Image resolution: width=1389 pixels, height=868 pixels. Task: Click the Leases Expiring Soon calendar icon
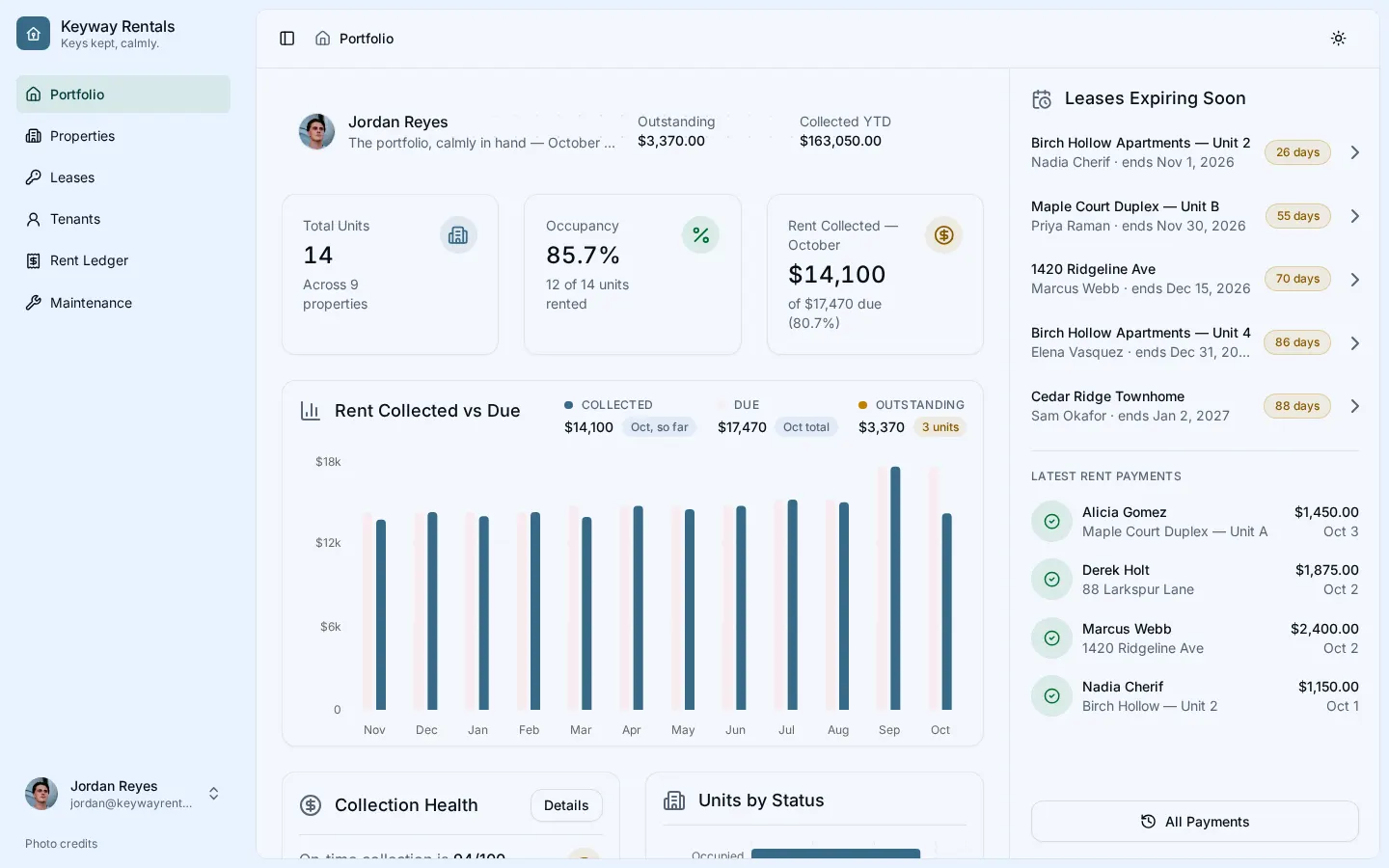pos(1042,99)
